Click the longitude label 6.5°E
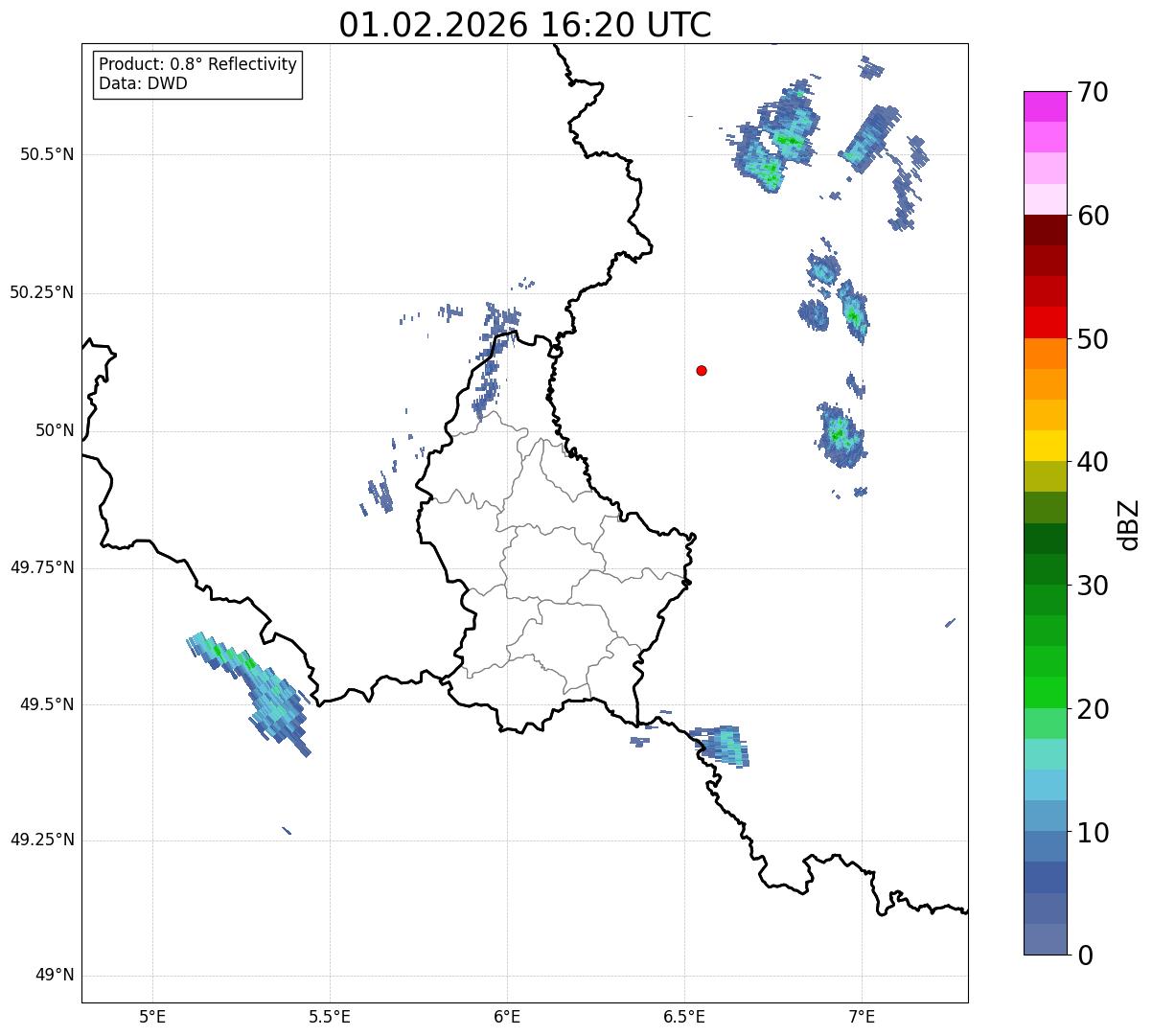Screen dimensions: 1152x1036 684,1016
